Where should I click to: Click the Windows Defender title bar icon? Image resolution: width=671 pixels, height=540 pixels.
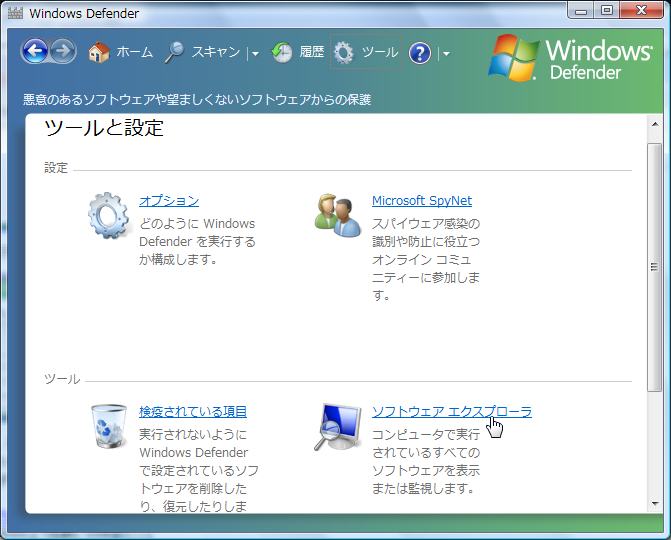point(15,13)
